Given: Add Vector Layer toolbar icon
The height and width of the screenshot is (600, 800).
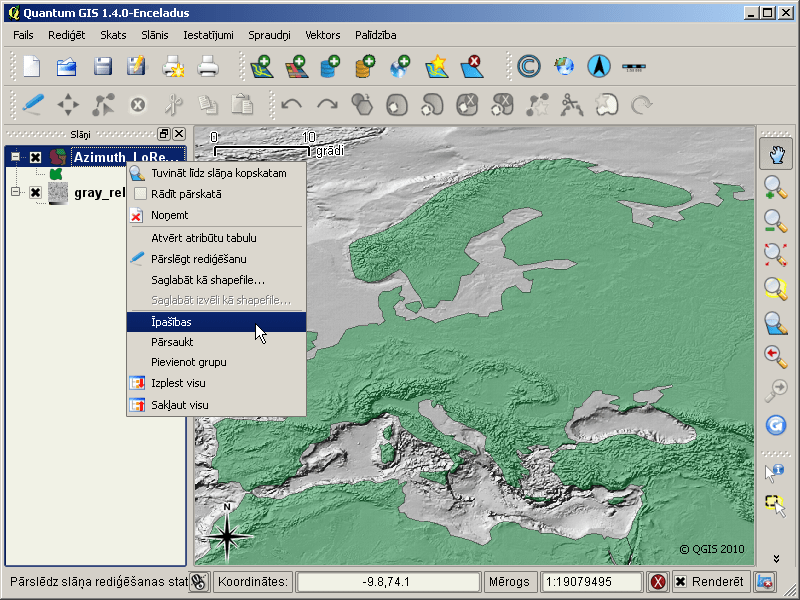Looking at the screenshot, I should [262, 67].
